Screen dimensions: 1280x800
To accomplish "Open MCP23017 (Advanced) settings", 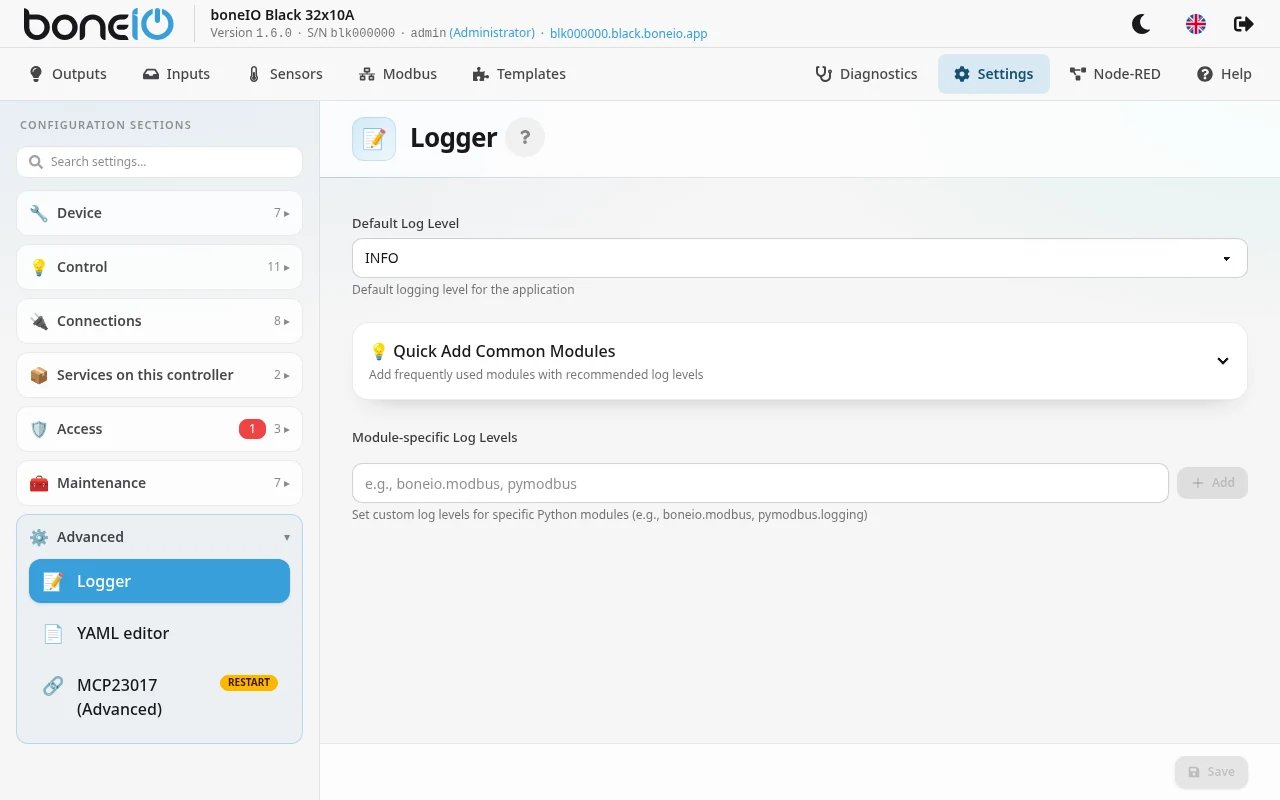I will [159, 697].
